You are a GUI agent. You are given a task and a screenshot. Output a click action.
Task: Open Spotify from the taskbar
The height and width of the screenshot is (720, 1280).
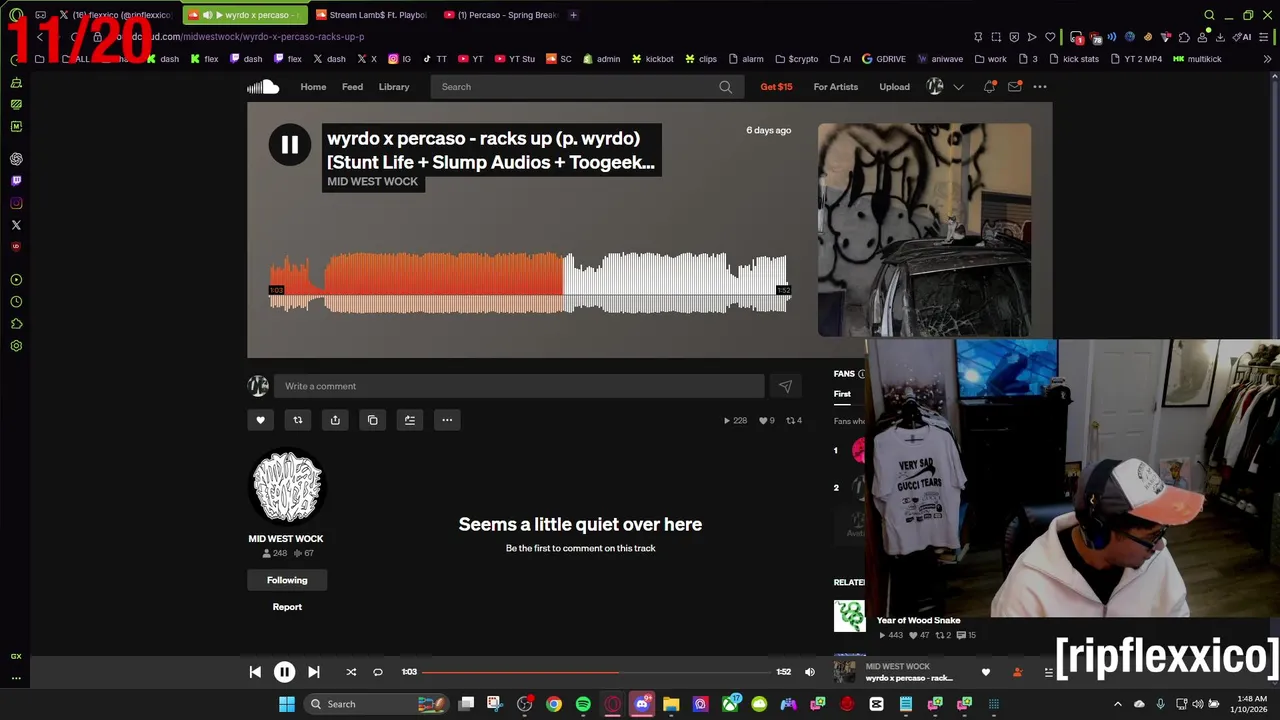(x=583, y=704)
